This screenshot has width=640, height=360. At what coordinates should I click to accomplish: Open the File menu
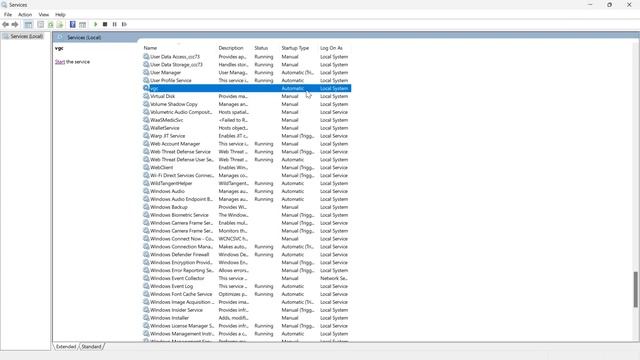(x=8, y=15)
